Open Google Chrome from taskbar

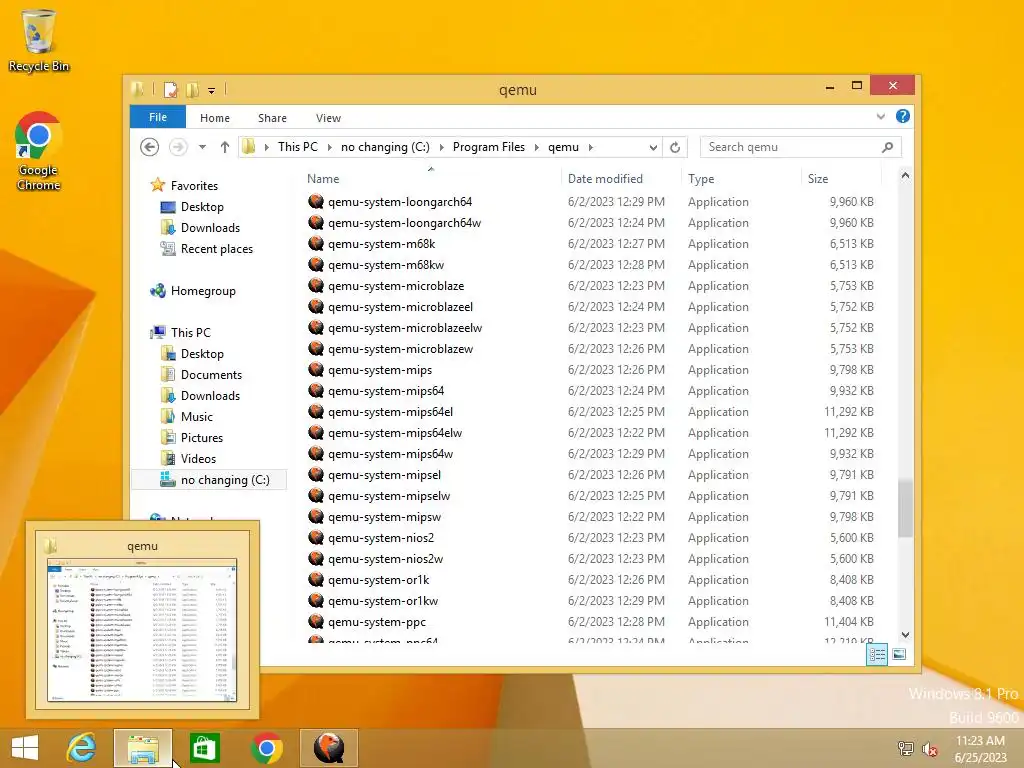click(266, 748)
